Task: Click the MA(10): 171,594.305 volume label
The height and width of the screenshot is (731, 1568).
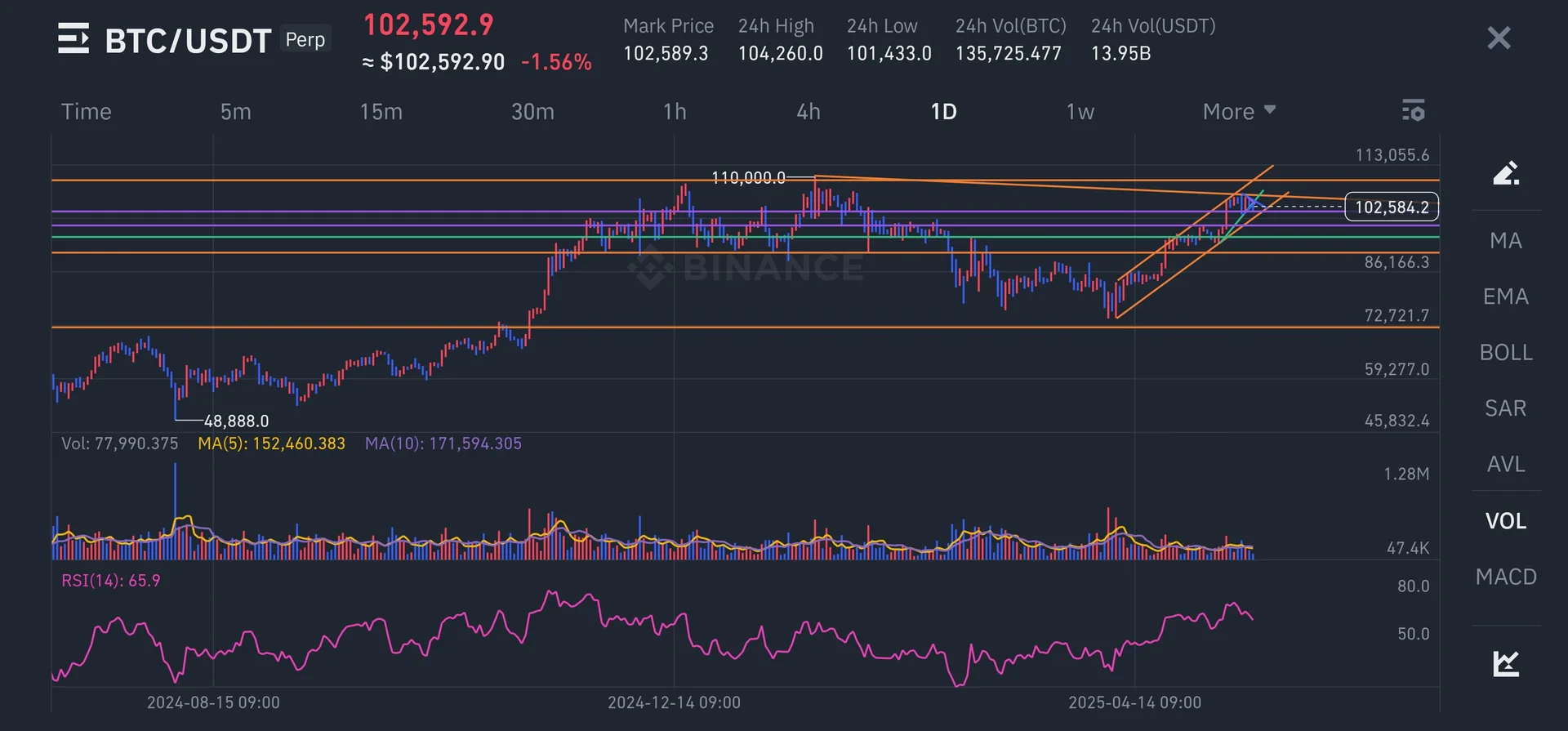Action: pyautogui.click(x=443, y=444)
